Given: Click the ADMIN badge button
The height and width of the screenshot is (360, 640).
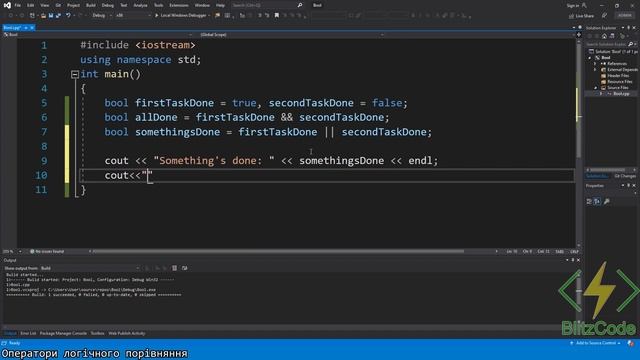Looking at the screenshot, I should pos(624,16).
